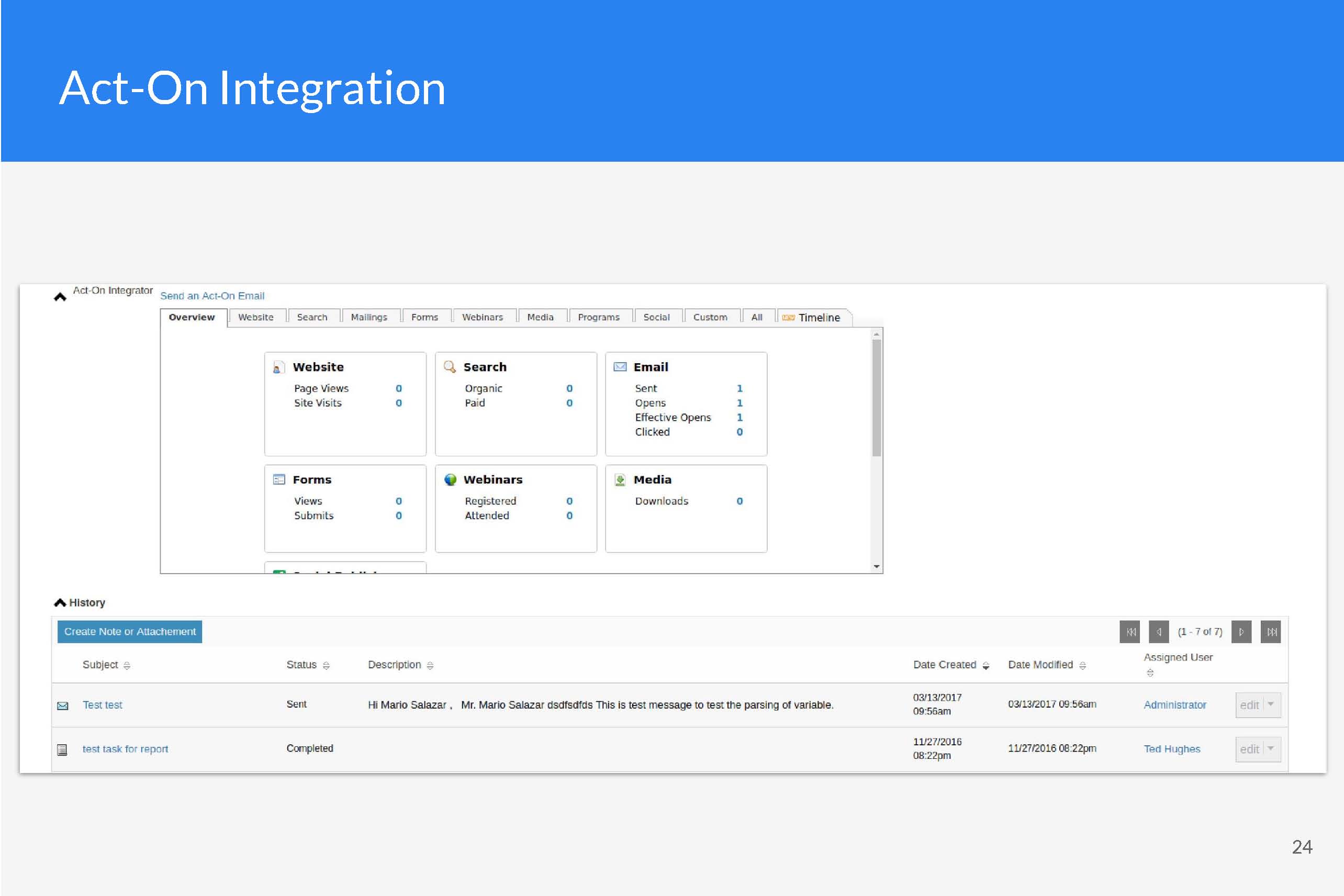Screen dimensions: 1344x896
Task: Click the Search card magnifier icon
Action: (450, 367)
